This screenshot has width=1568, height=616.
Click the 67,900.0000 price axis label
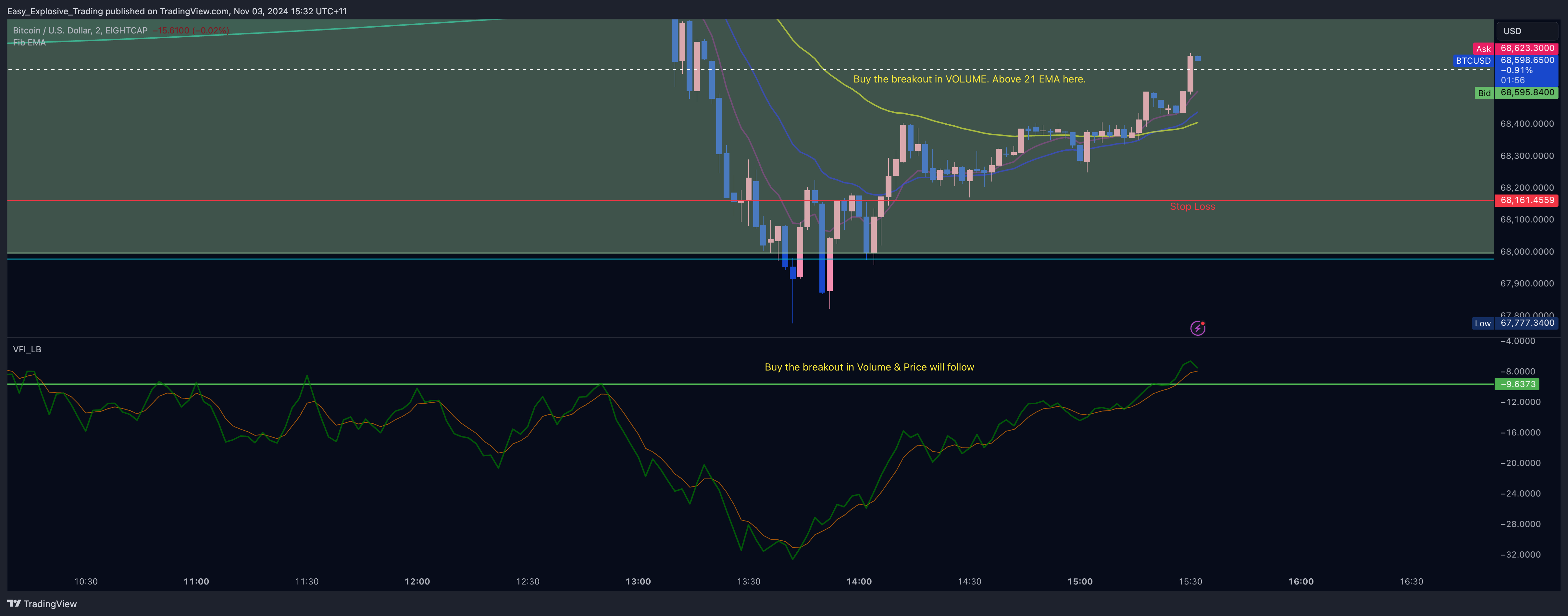tap(1526, 284)
